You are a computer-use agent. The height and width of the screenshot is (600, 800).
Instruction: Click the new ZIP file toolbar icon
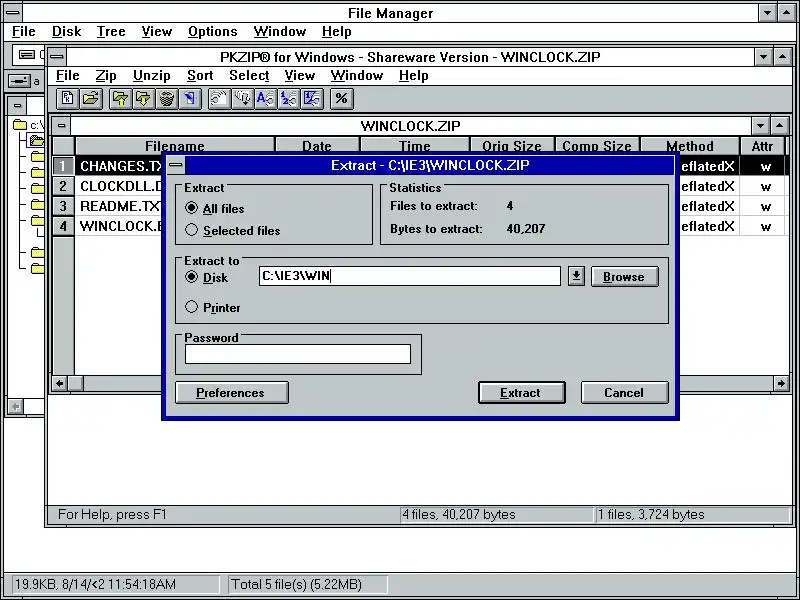click(67, 98)
